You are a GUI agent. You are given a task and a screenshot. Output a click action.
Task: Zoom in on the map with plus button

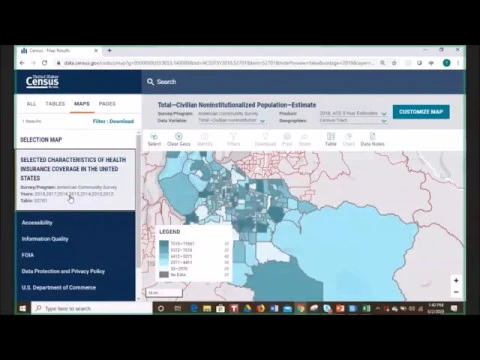coord(456,281)
